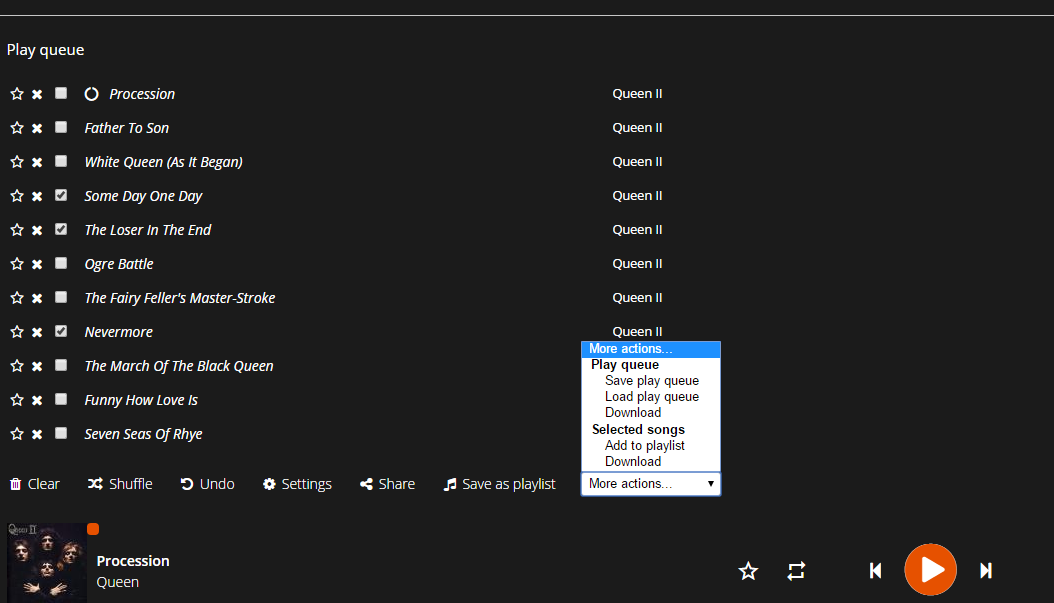This screenshot has width=1054, height=603.
Task: Check the Father To Son checkbox
Action: pyautogui.click(x=61, y=127)
